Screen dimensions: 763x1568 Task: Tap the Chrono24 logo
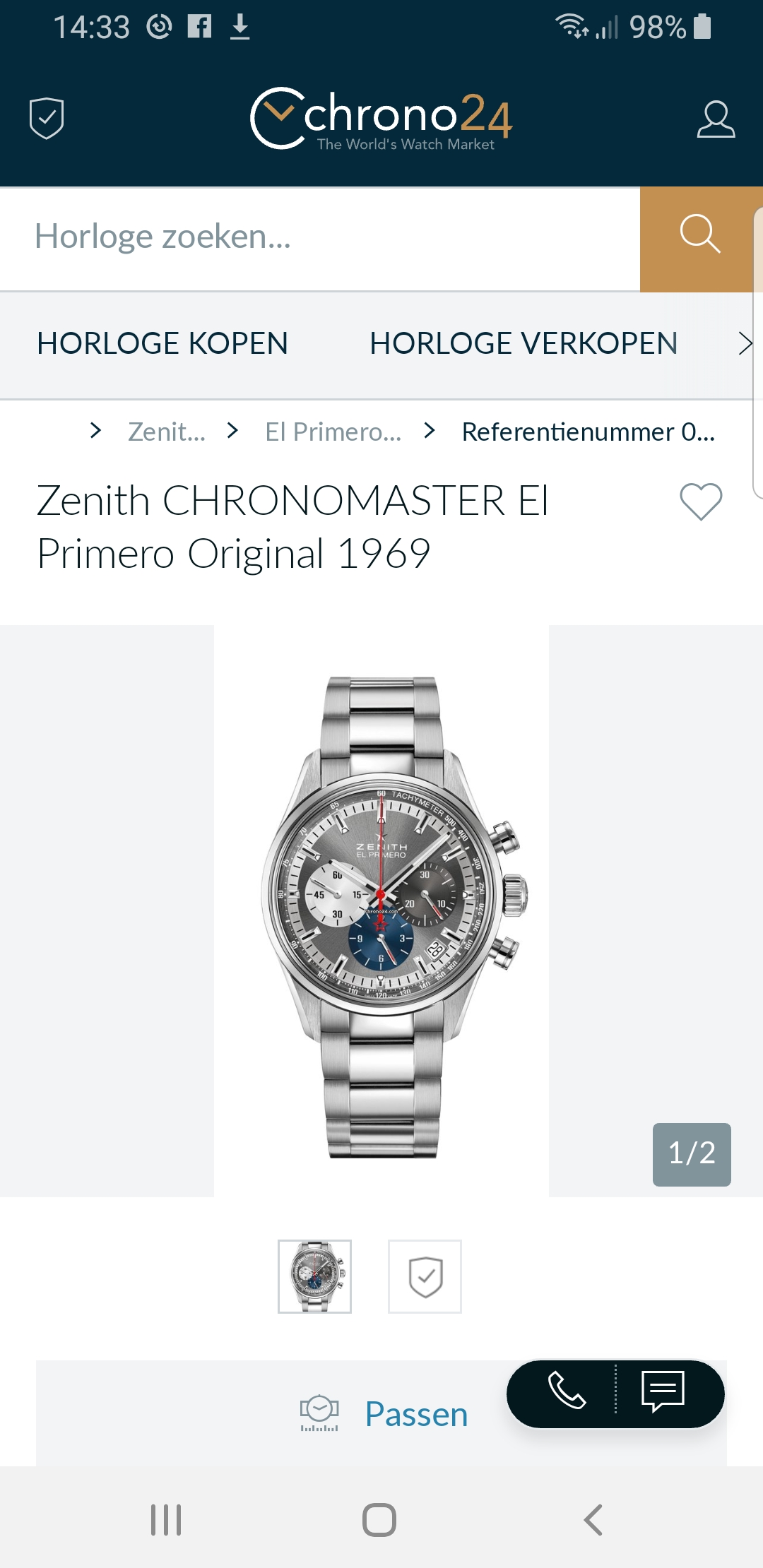point(381,118)
